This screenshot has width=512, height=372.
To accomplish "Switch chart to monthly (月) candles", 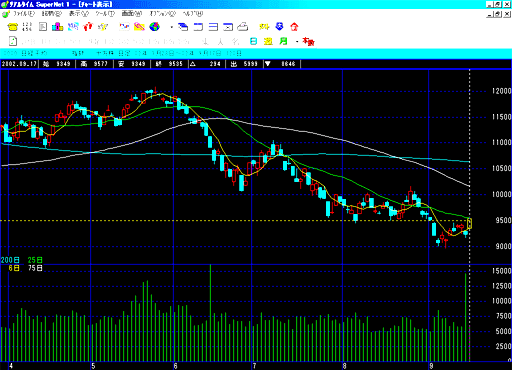I will click(283, 41).
